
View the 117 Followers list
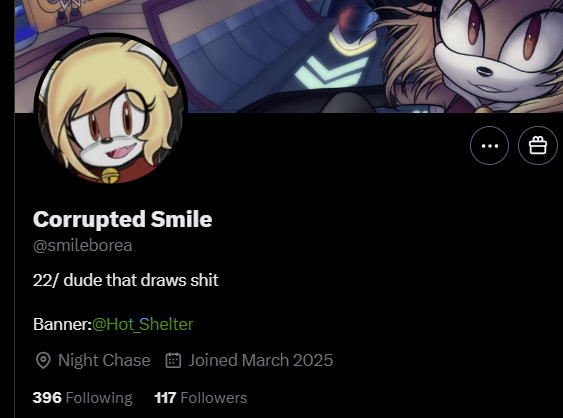coord(201,398)
